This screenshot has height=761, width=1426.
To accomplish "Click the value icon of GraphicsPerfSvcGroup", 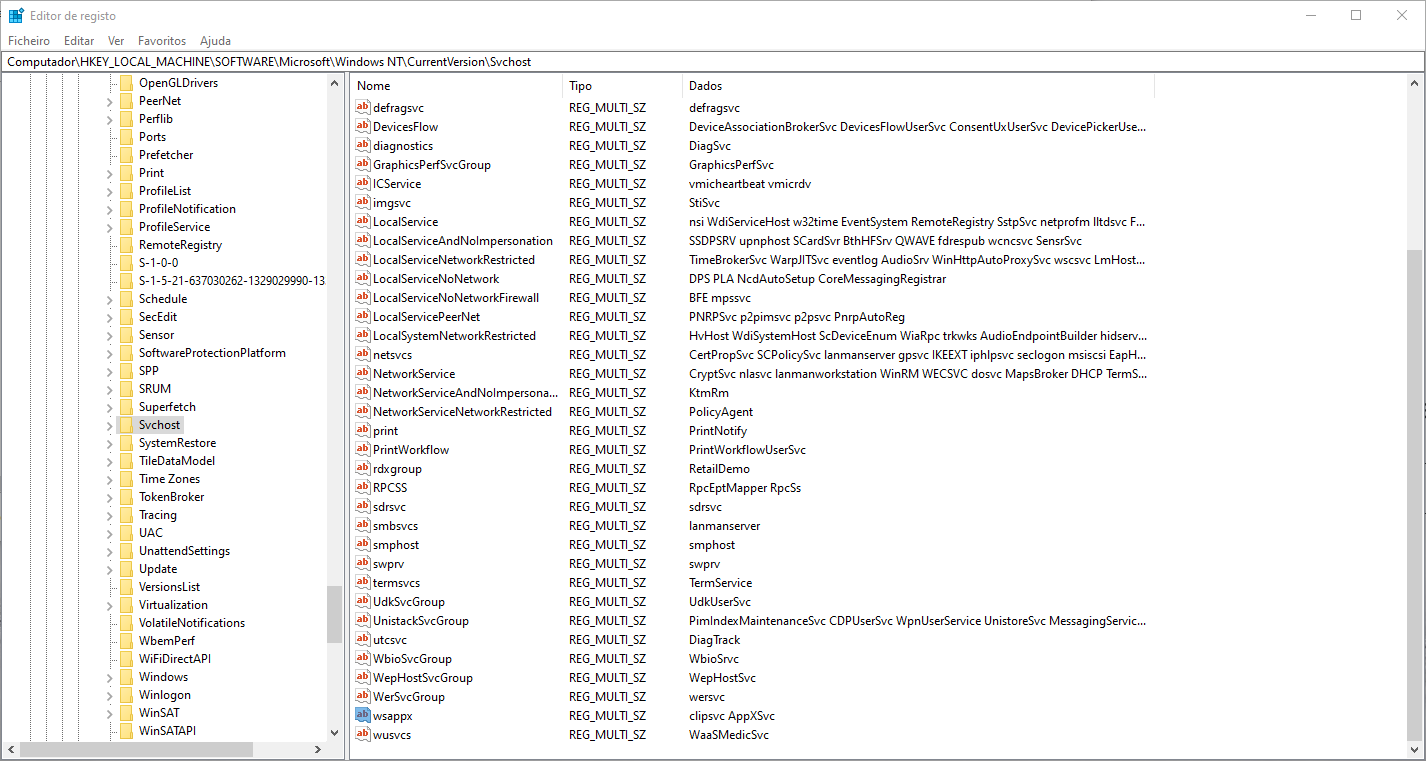I will click(363, 165).
